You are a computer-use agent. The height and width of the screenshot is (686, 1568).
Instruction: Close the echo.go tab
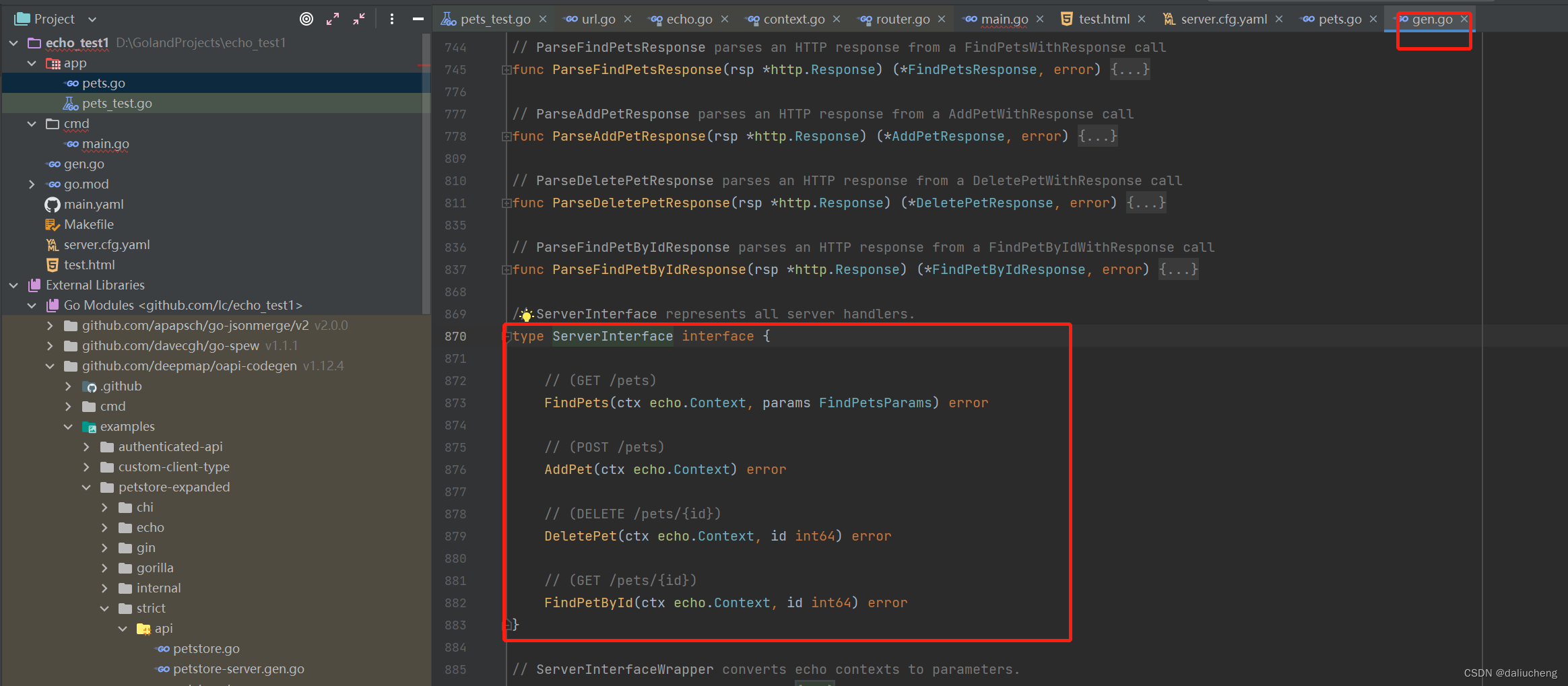coord(725,20)
